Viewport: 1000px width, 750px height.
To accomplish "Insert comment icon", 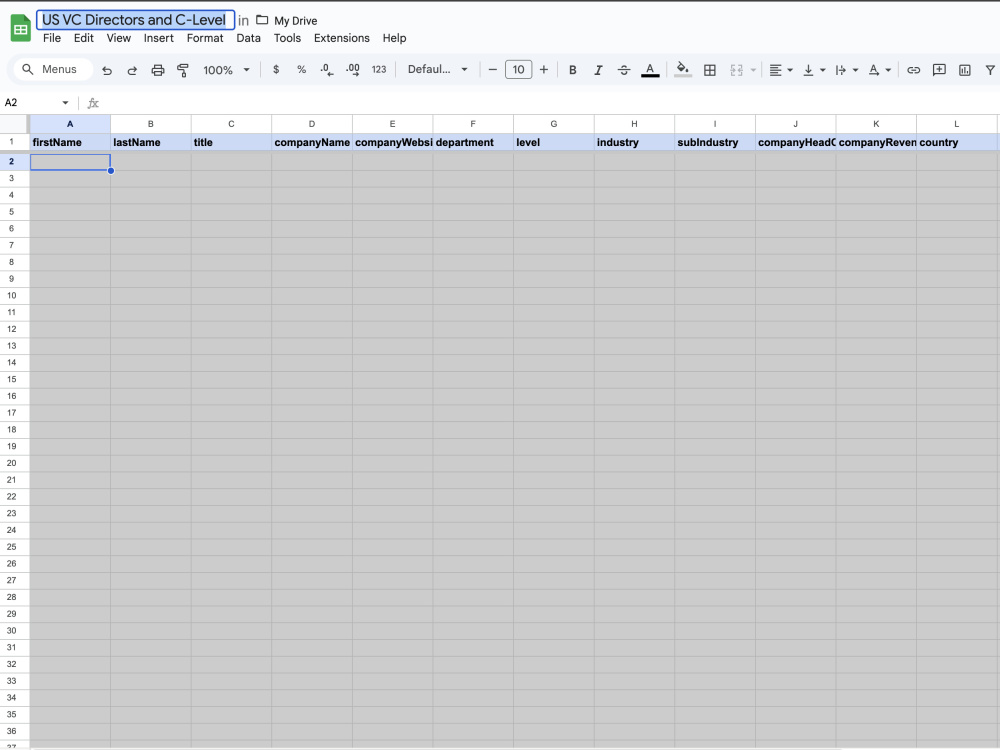I will (939, 70).
